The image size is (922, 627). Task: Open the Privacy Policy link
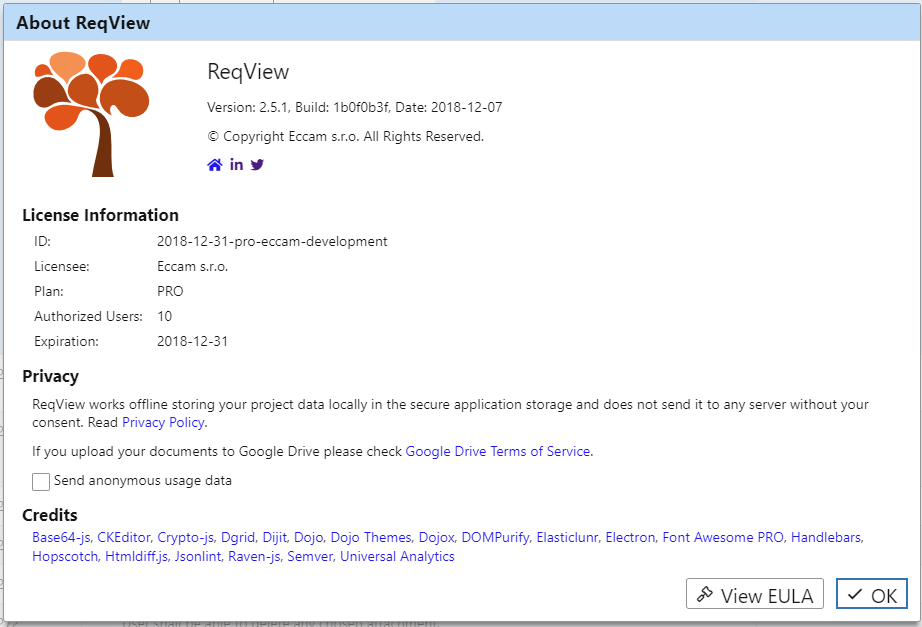pyautogui.click(x=162, y=422)
